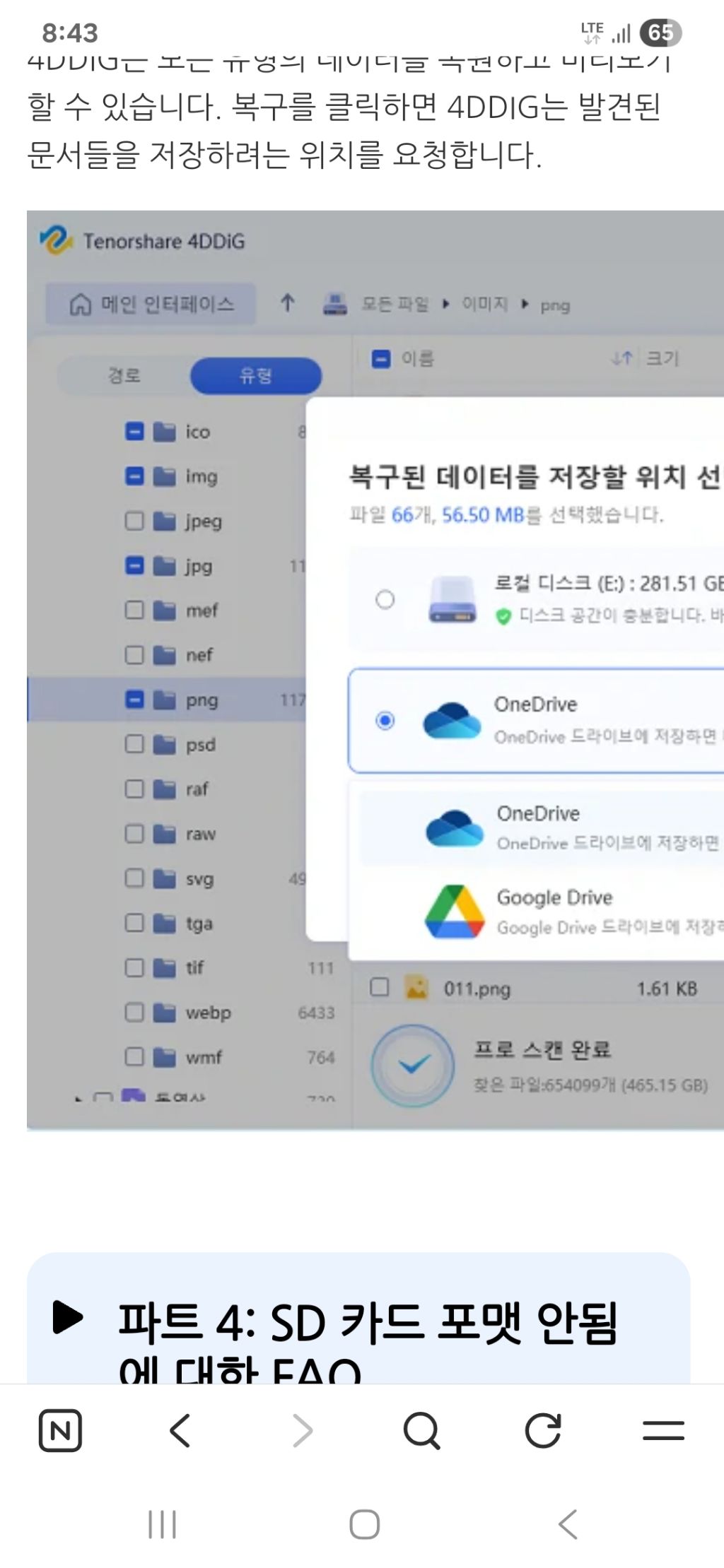The width and height of the screenshot is (724, 1568).
Task: Go back with browser back arrow
Action: (180, 1431)
